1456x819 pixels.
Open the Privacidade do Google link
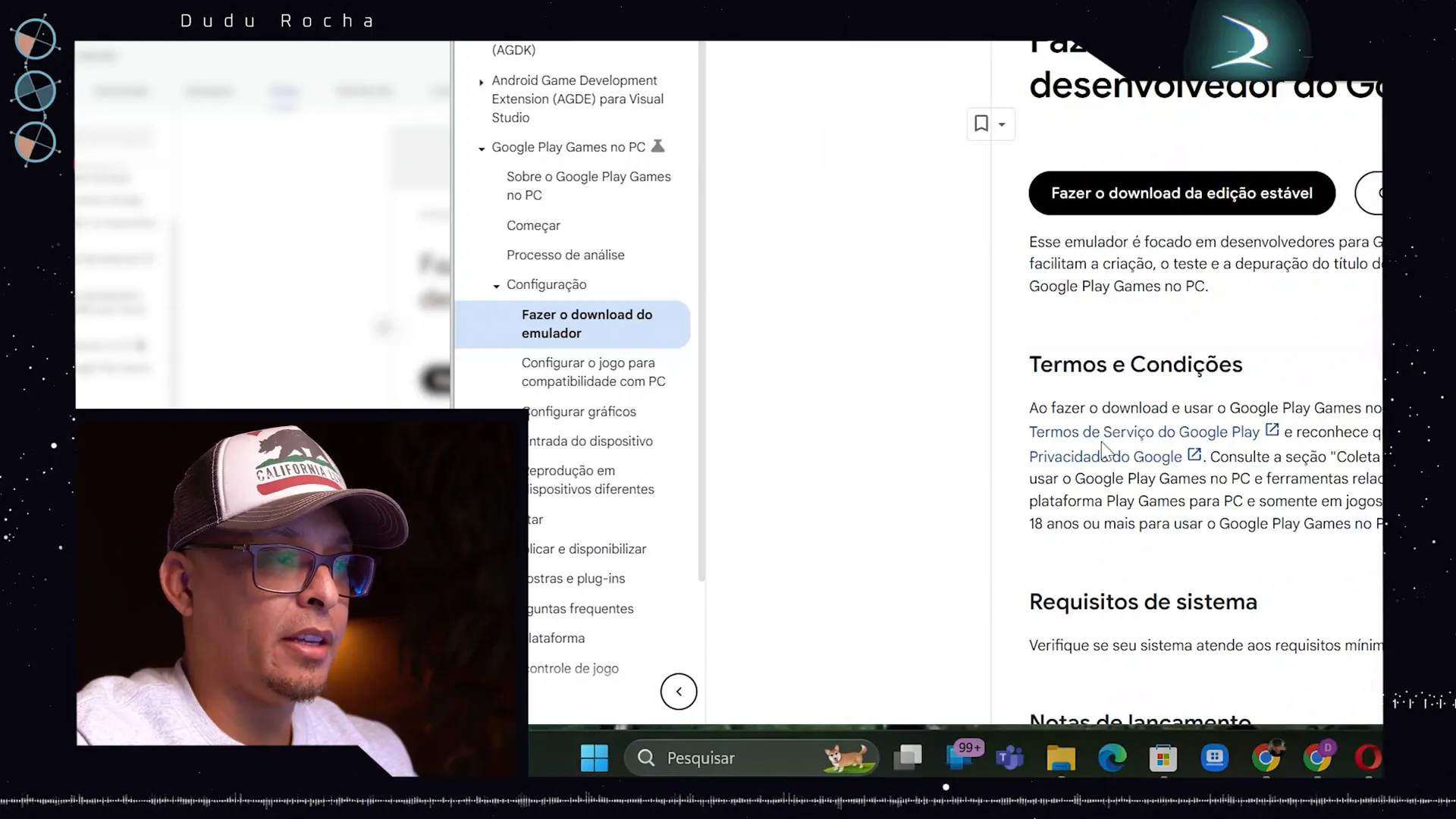[x=1105, y=457]
